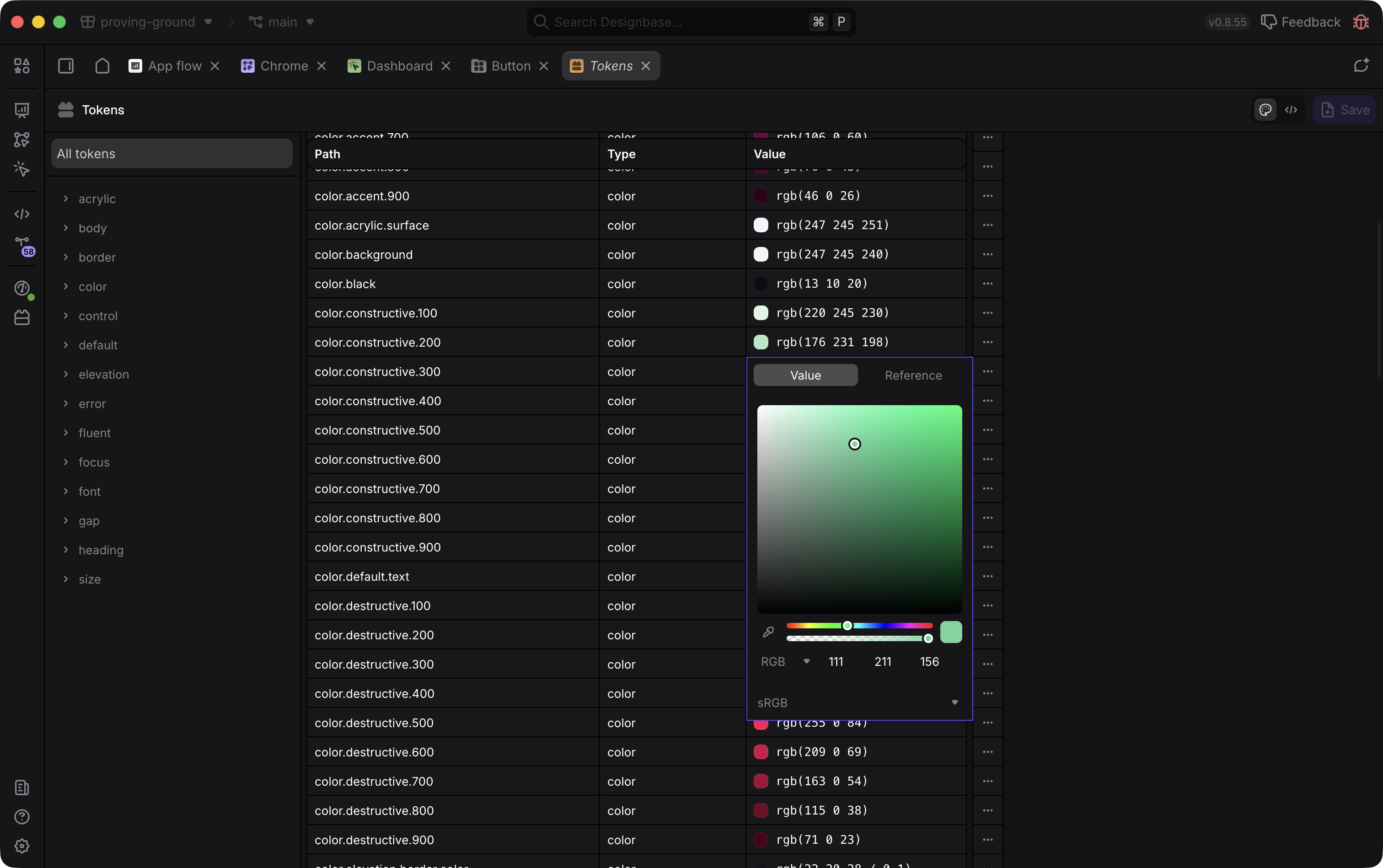Open settings gear in sidebar

point(22,846)
